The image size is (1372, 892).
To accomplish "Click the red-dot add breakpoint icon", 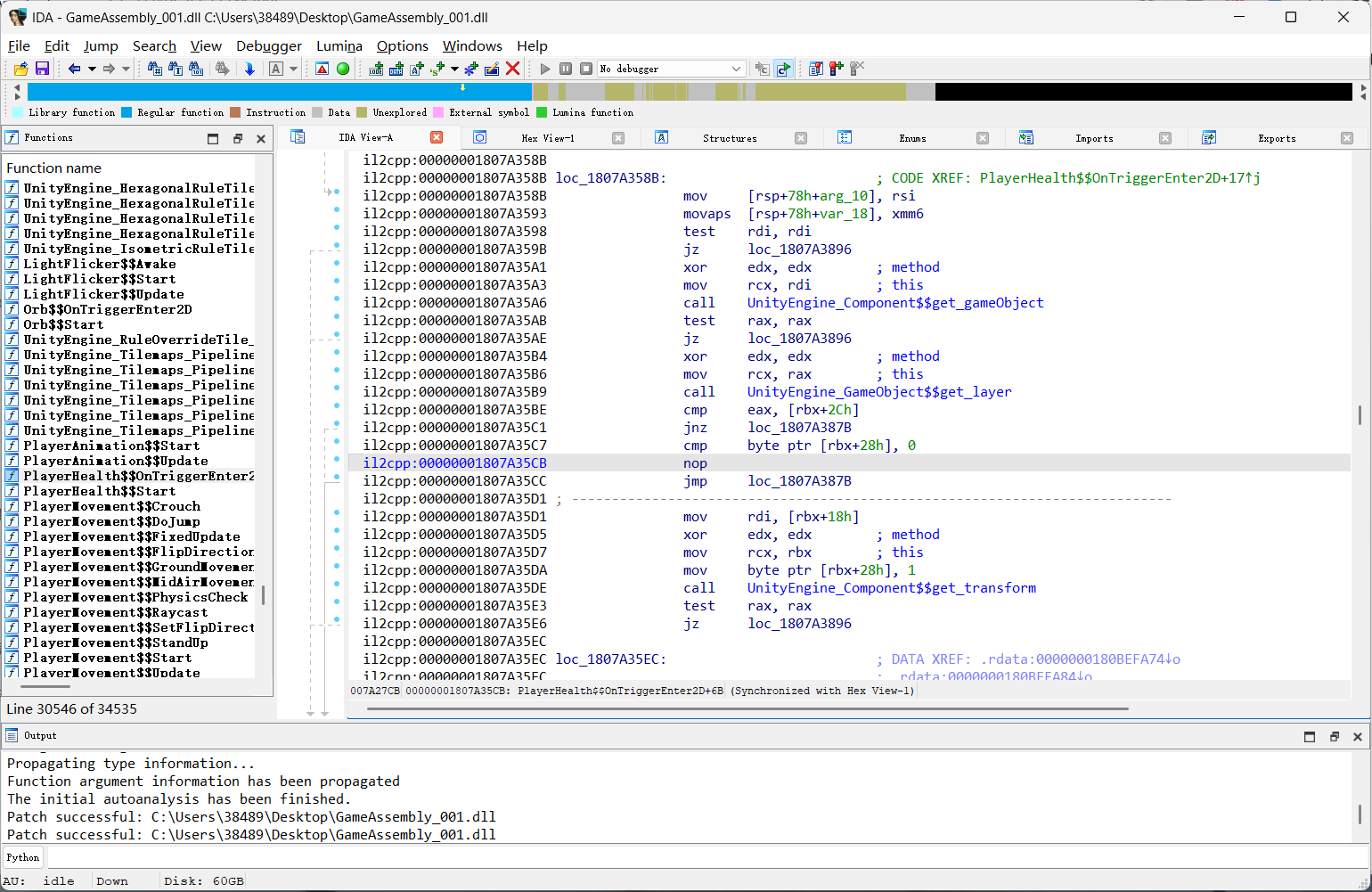I will tap(837, 69).
